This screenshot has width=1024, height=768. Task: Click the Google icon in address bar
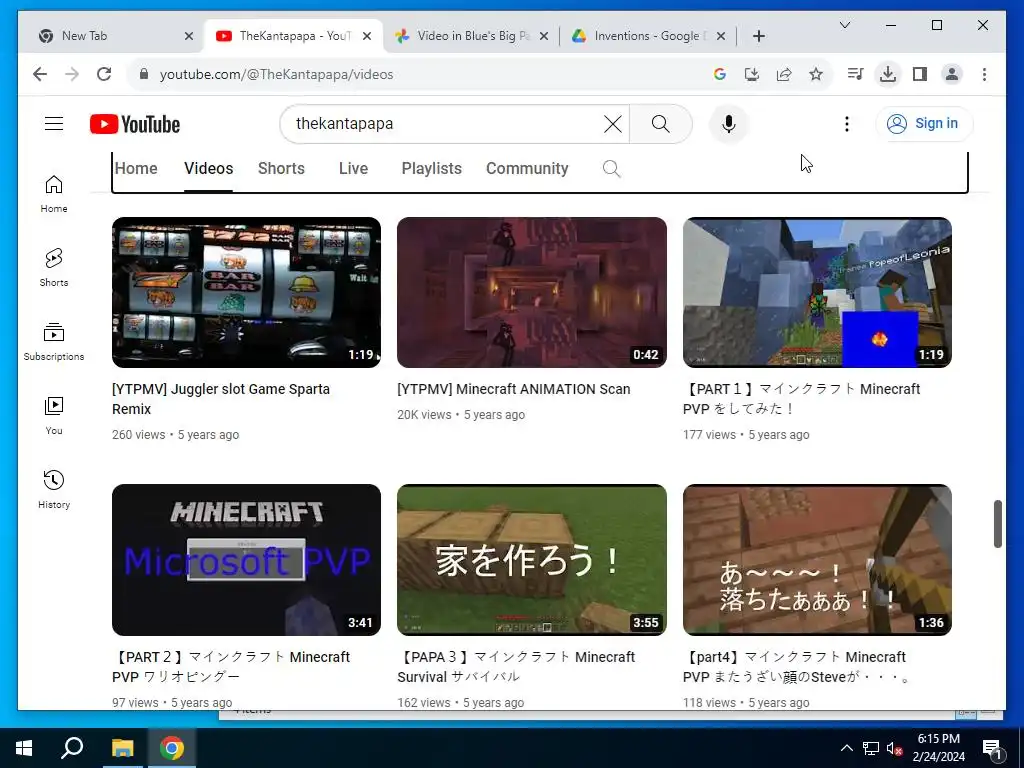(x=720, y=74)
